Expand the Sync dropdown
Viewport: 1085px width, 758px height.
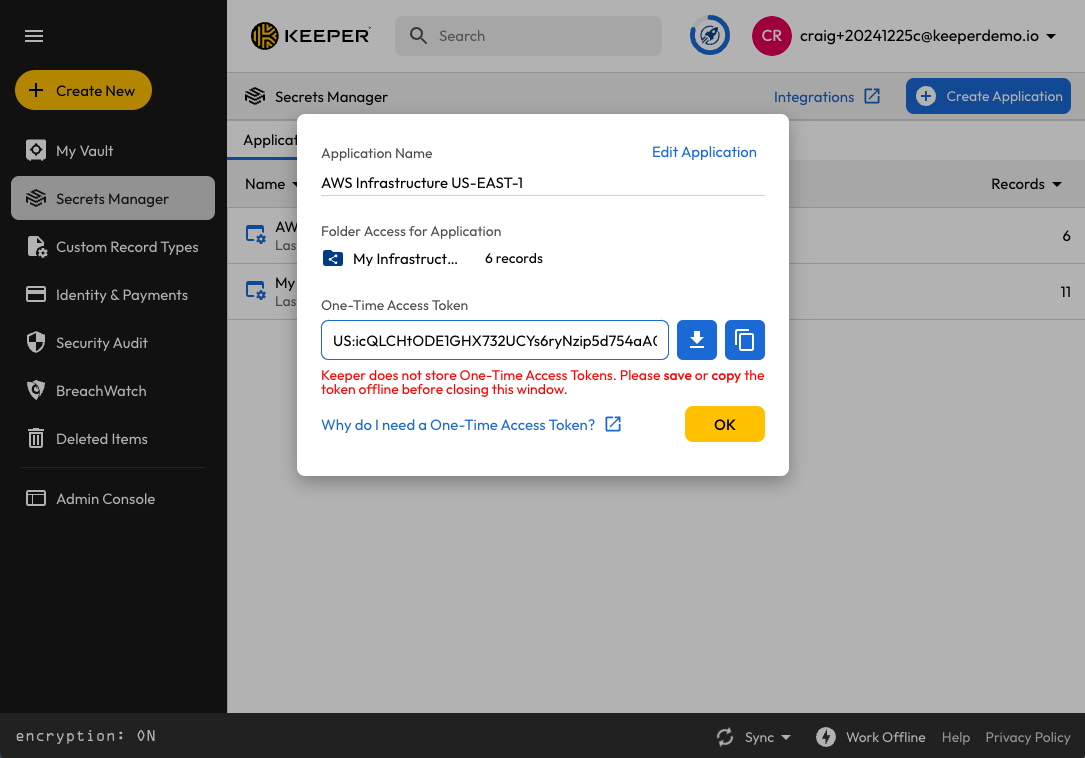786,738
